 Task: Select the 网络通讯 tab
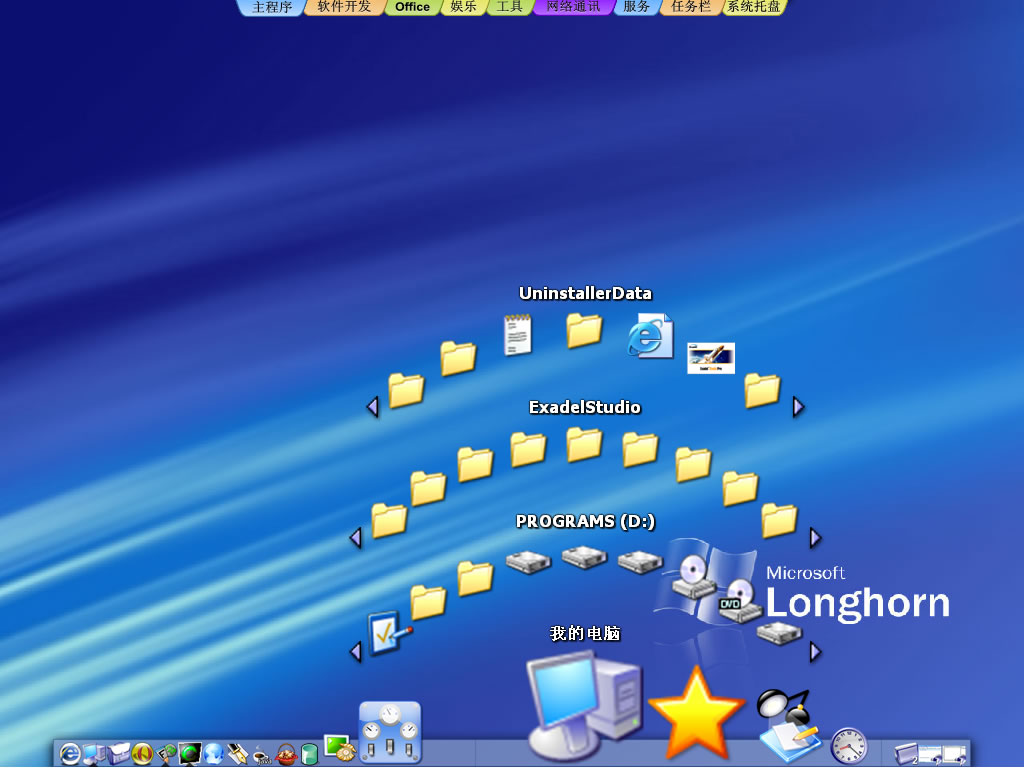coord(573,7)
